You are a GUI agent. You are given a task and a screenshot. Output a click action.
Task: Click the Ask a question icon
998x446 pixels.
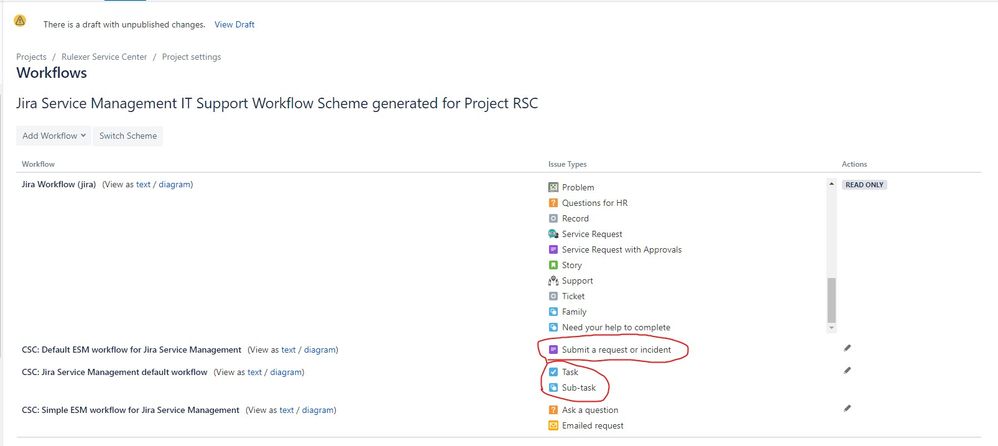tap(553, 410)
